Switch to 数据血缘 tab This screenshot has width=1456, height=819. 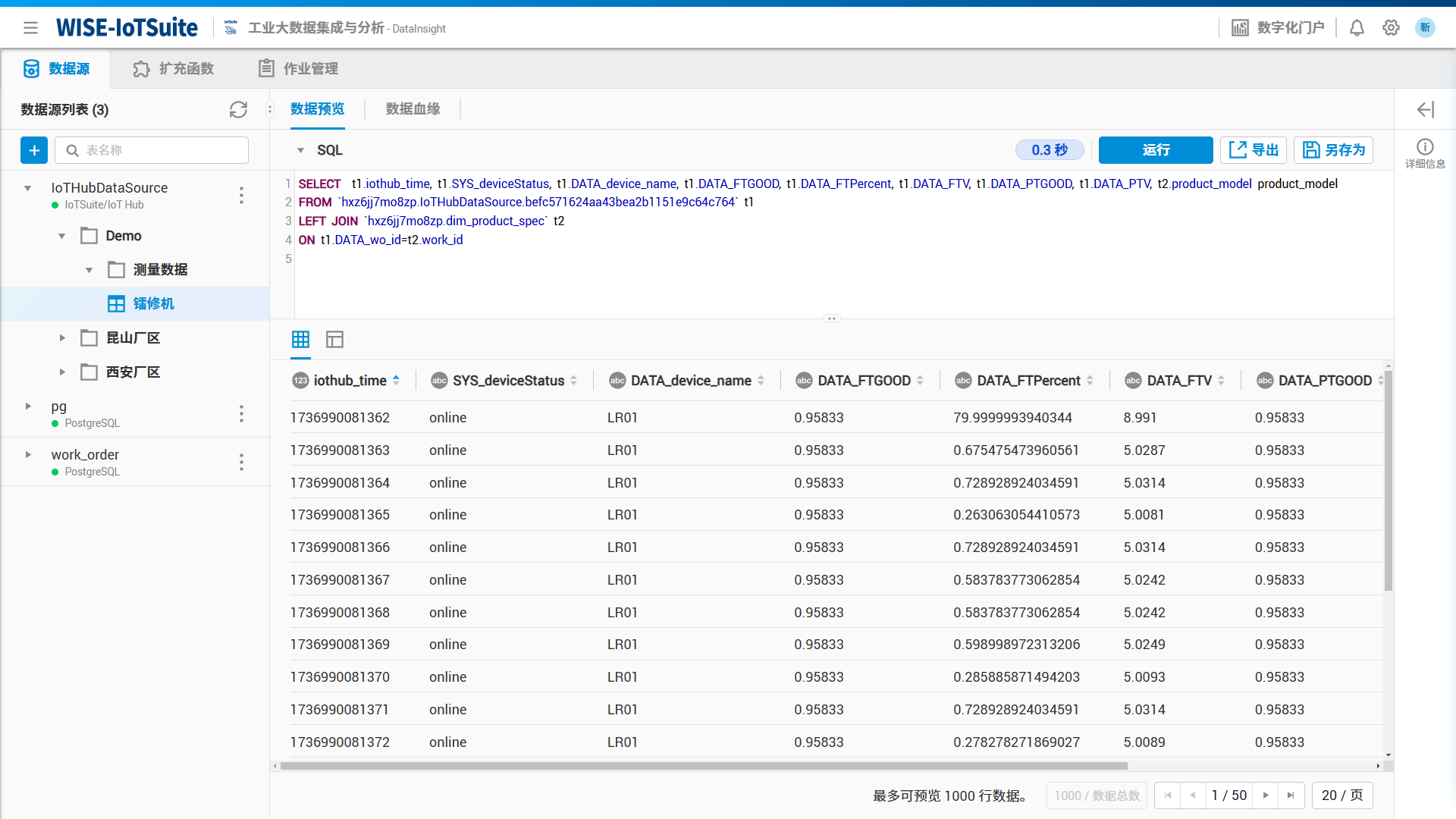click(413, 109)
